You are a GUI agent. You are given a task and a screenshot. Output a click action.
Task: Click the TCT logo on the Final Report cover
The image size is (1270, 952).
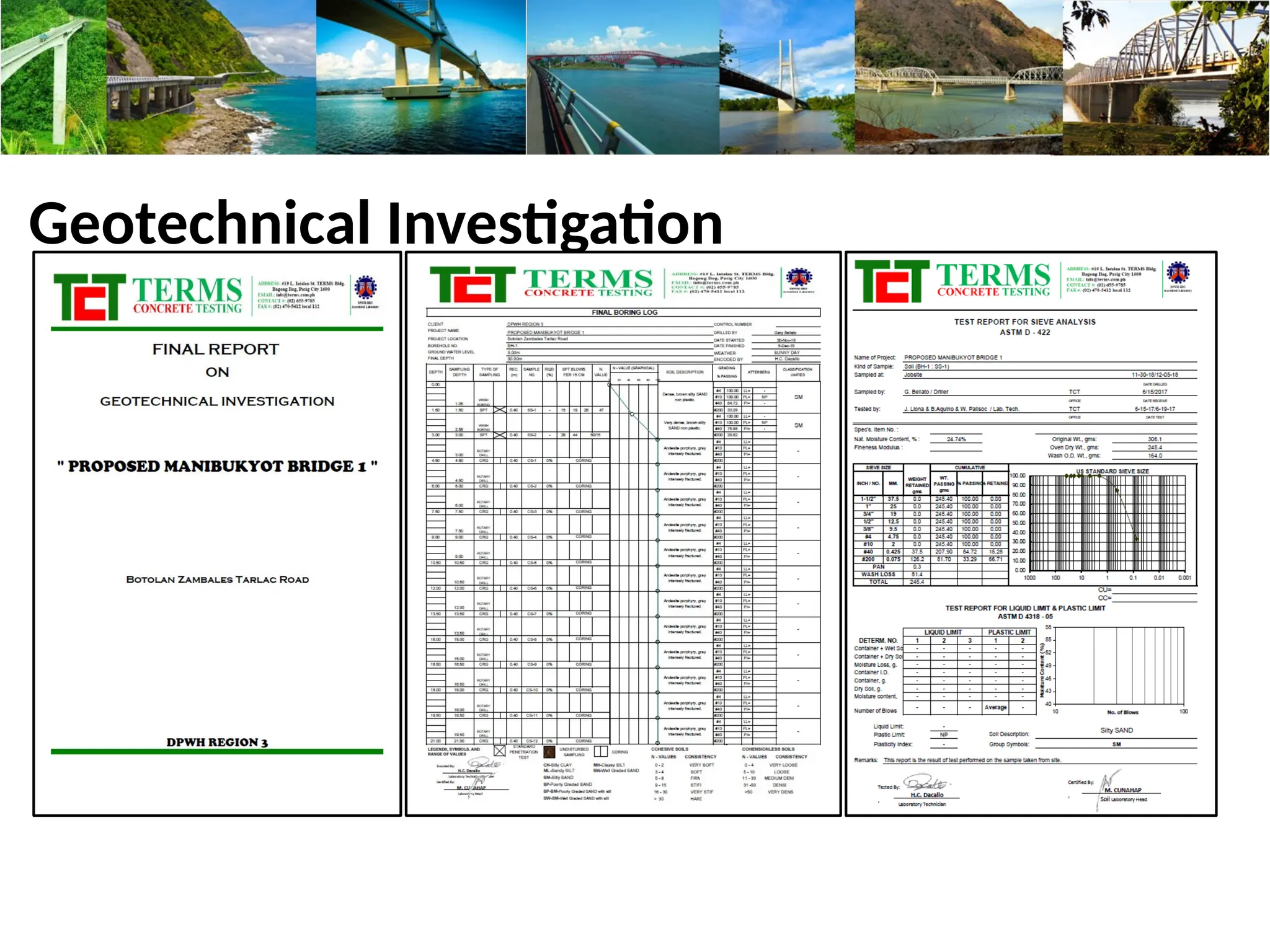click(x=90, y=297)
